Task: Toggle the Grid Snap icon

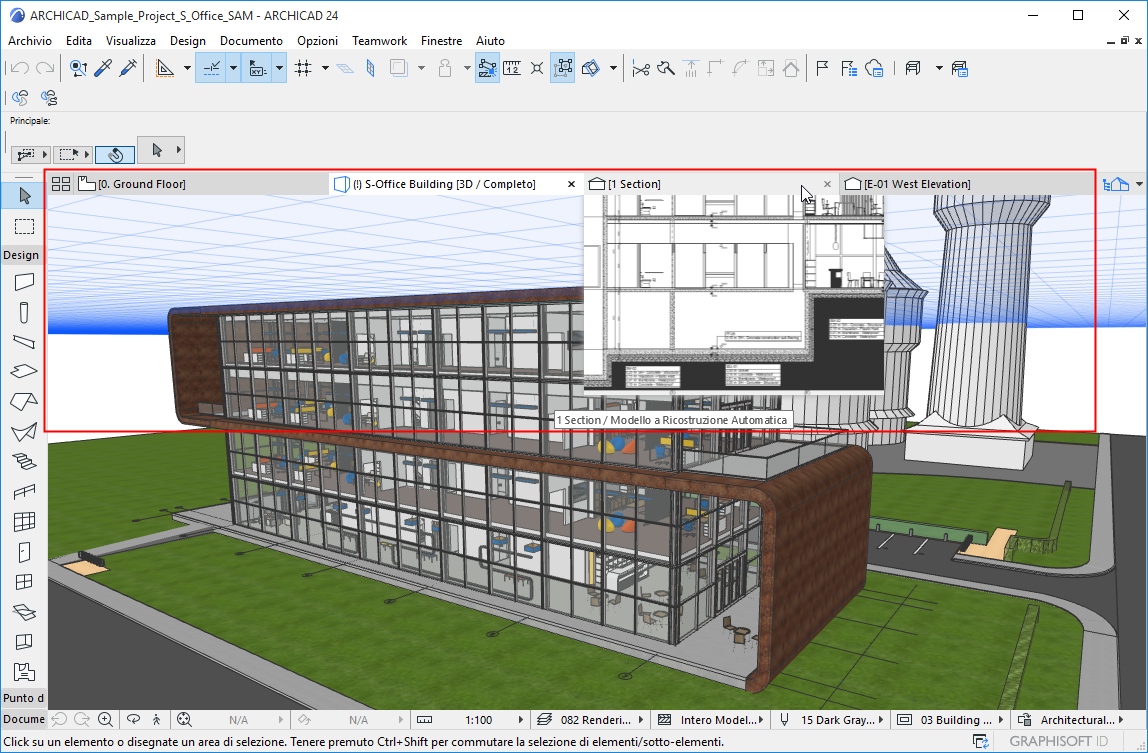Action: (x=304, y=68)
